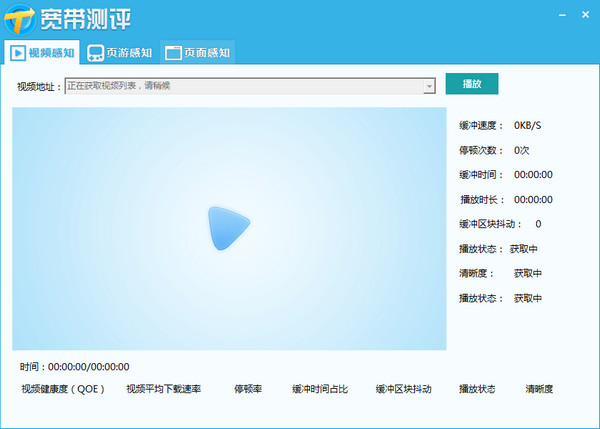Click the 时间 elapsed time display below video
The image size is (600, 429).
[x=74, y=367]
